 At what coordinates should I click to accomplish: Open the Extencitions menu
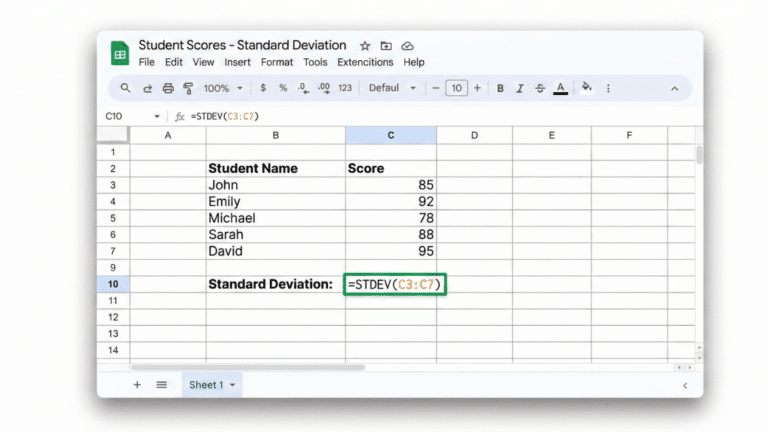(365, 62)
